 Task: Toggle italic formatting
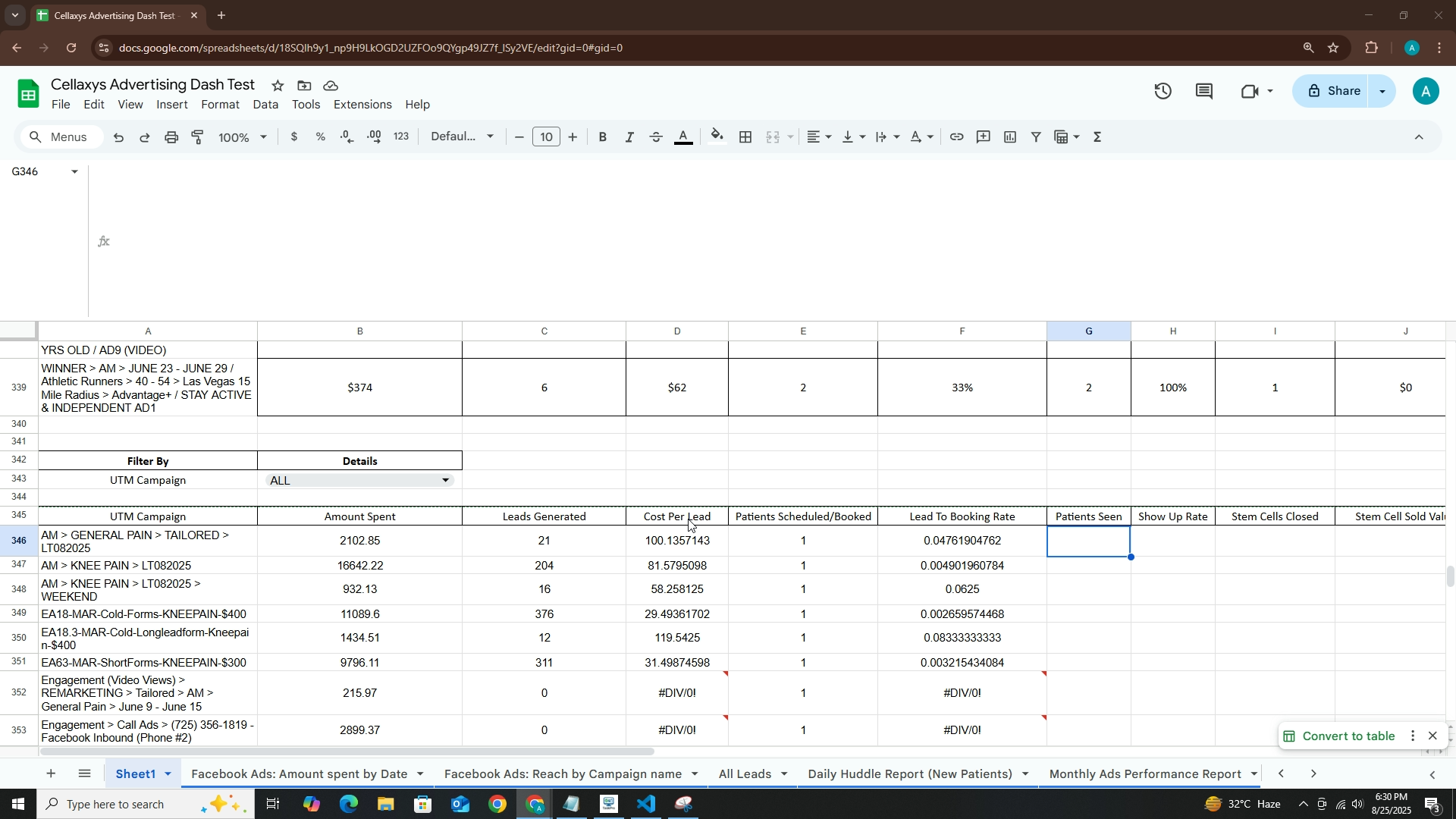point(629,137)
